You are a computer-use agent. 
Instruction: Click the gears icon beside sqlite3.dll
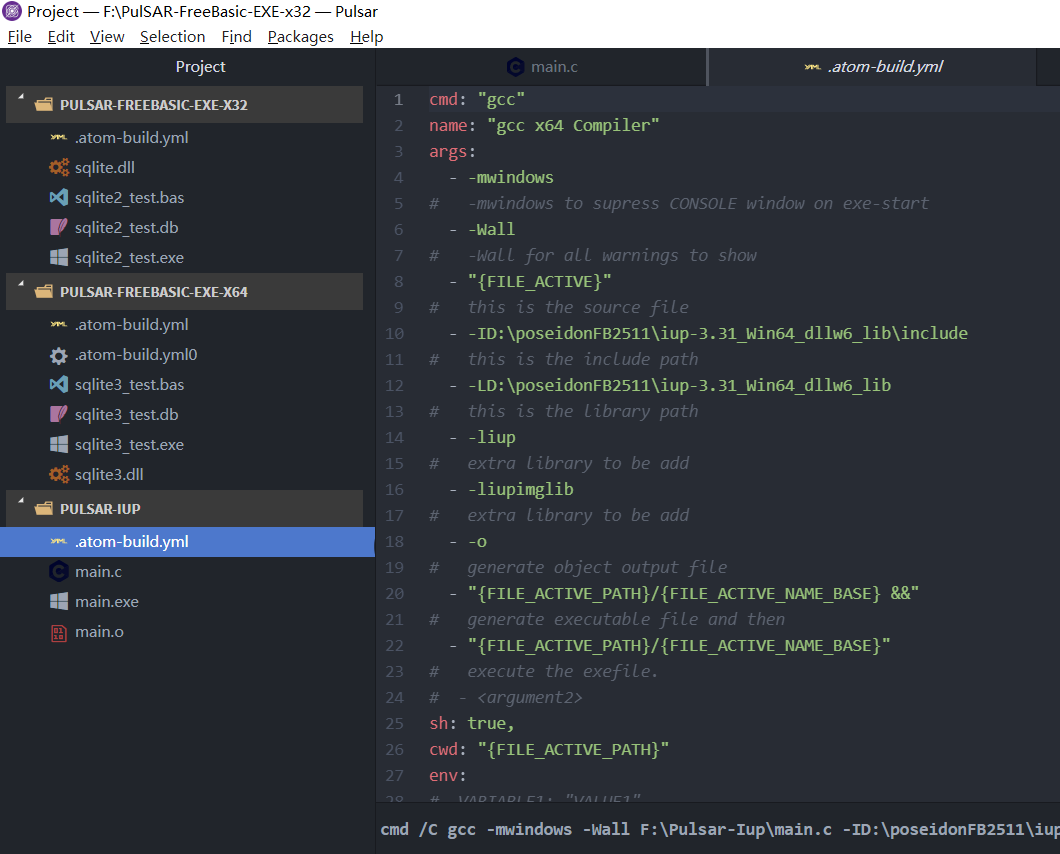pyautogui.click(x=59, y=474)
